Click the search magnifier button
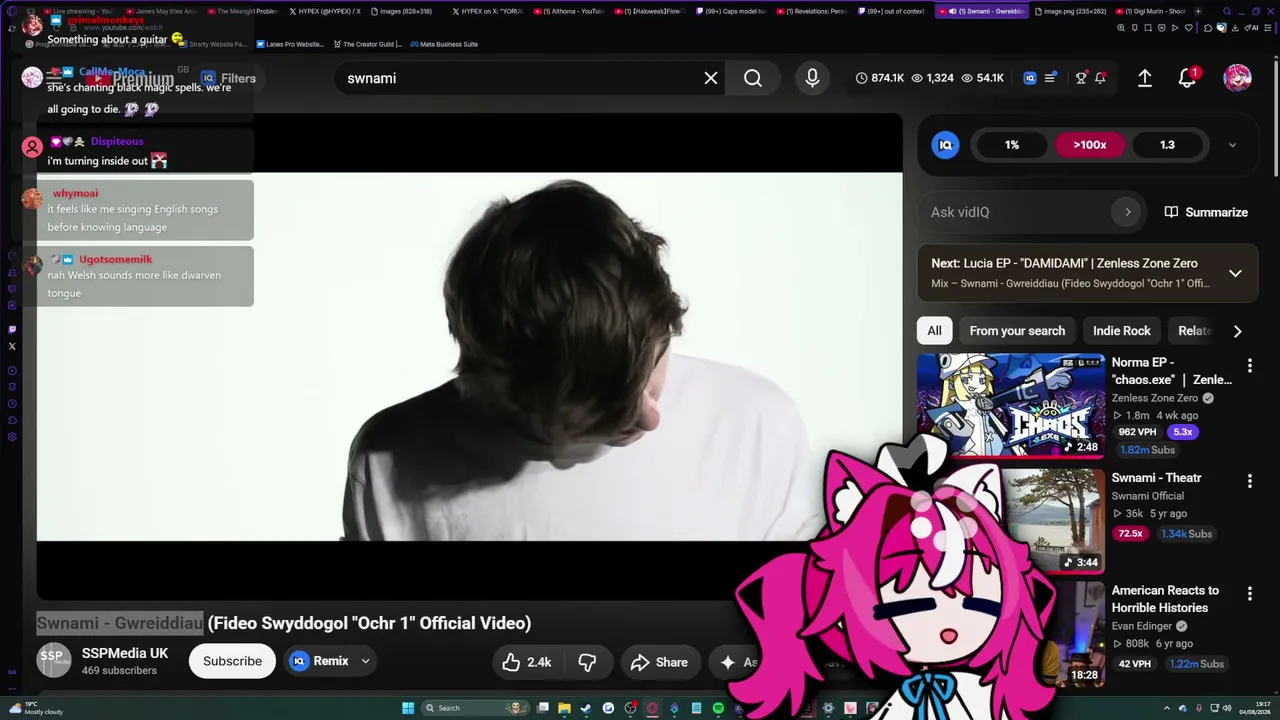The image size is (1280, 720). [753, 78]
